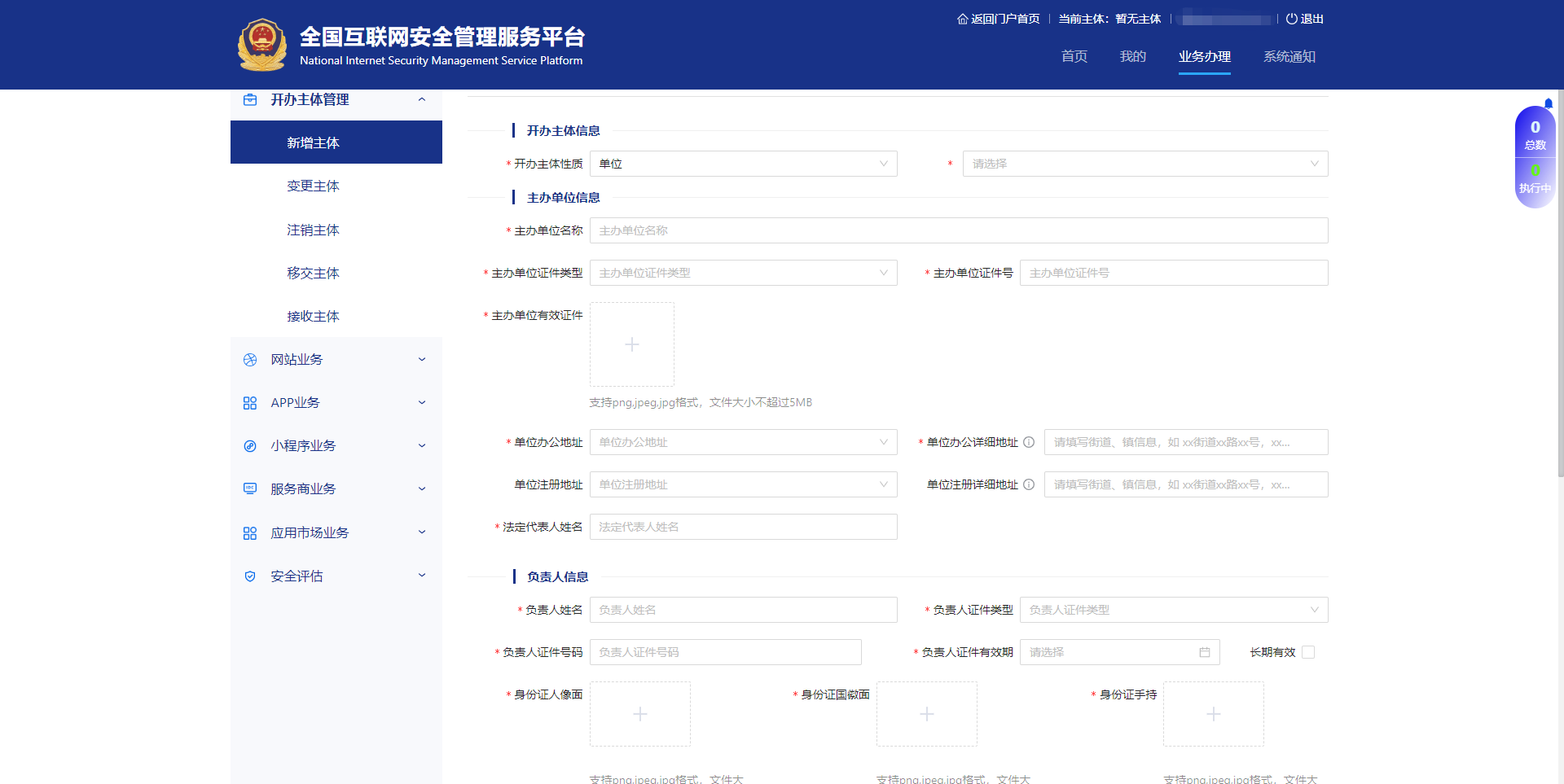Expand the 网站业务 globe icon section
The width and height of the screenshot is (1564, 784).
click(x=249, y=359)
